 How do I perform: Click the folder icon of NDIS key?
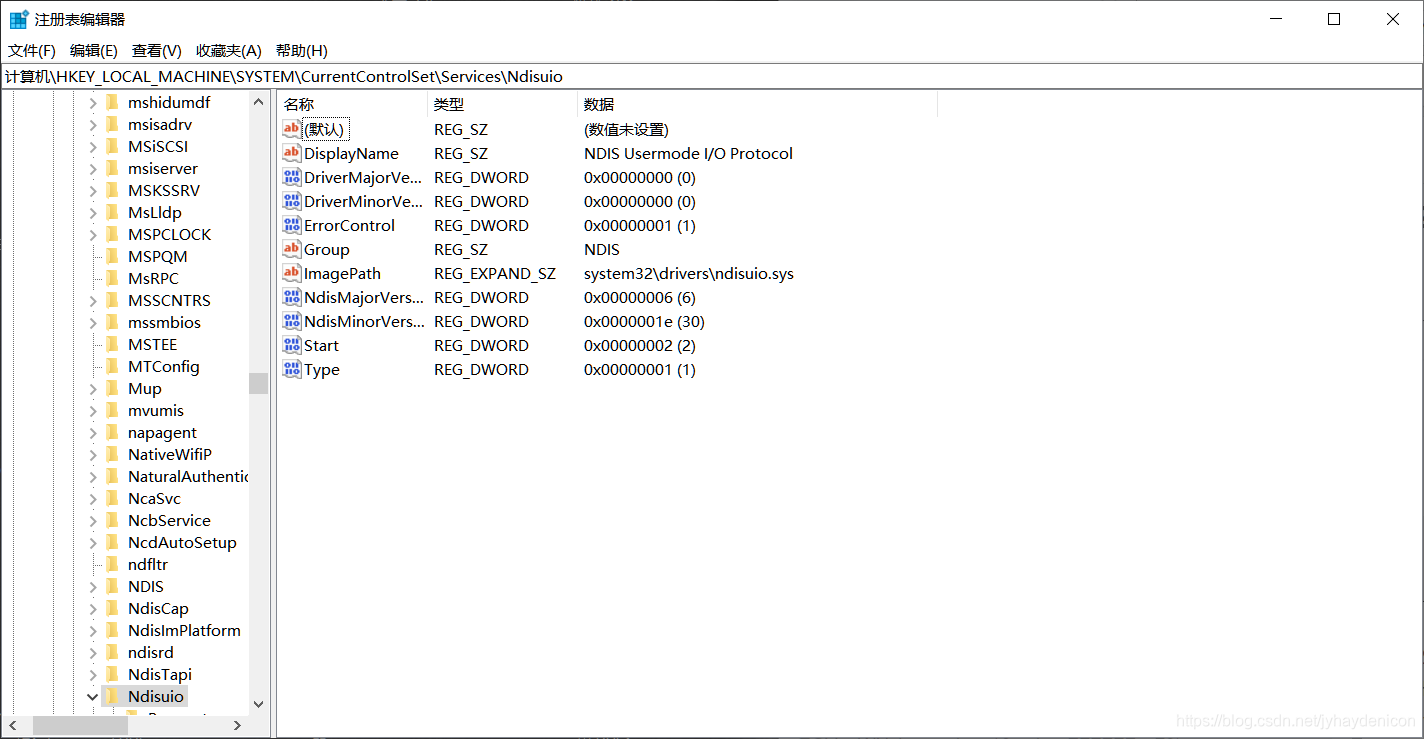[x=112, y=586]
